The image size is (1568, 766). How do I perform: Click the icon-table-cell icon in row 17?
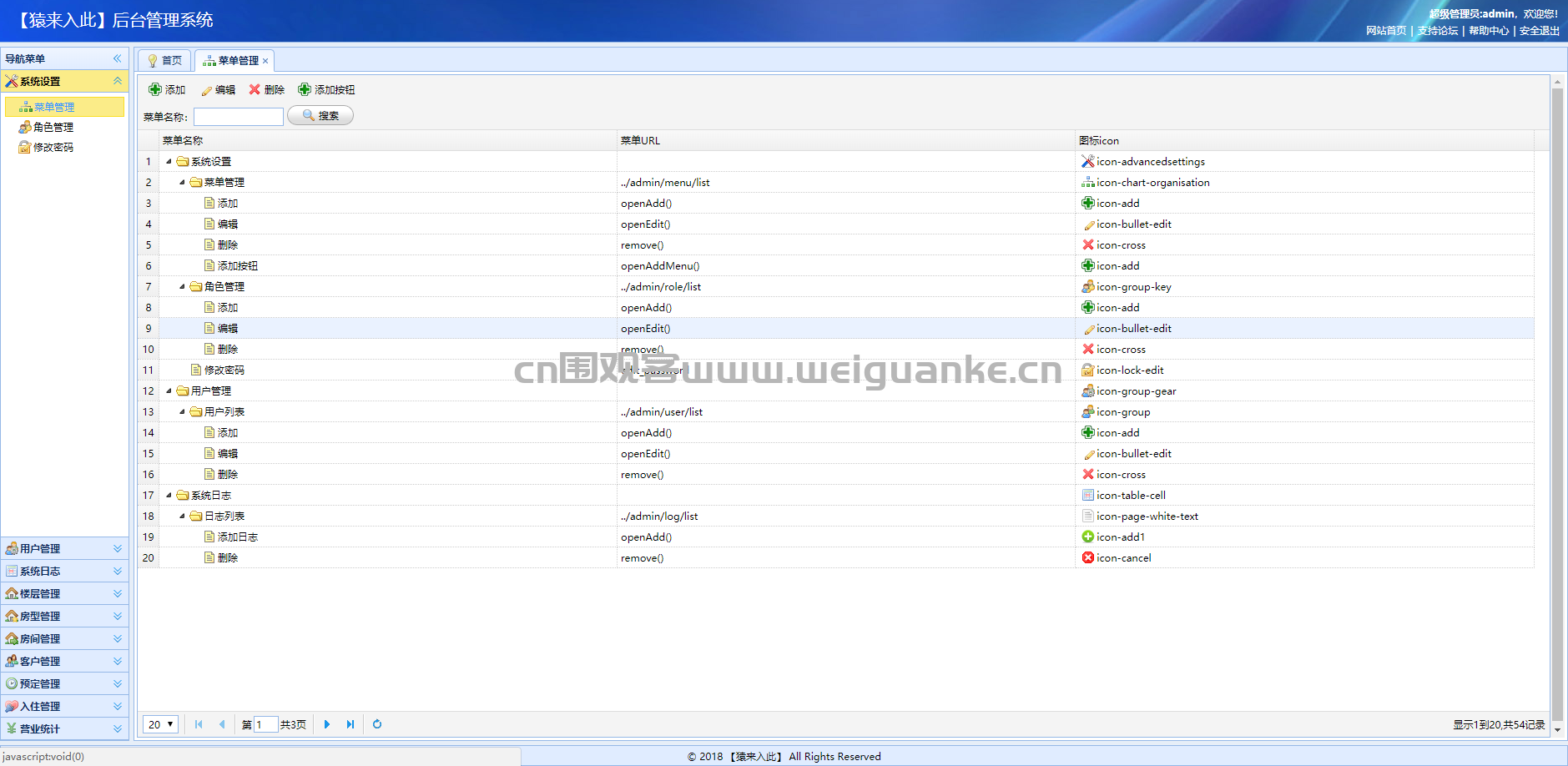tap(1088, 495)
